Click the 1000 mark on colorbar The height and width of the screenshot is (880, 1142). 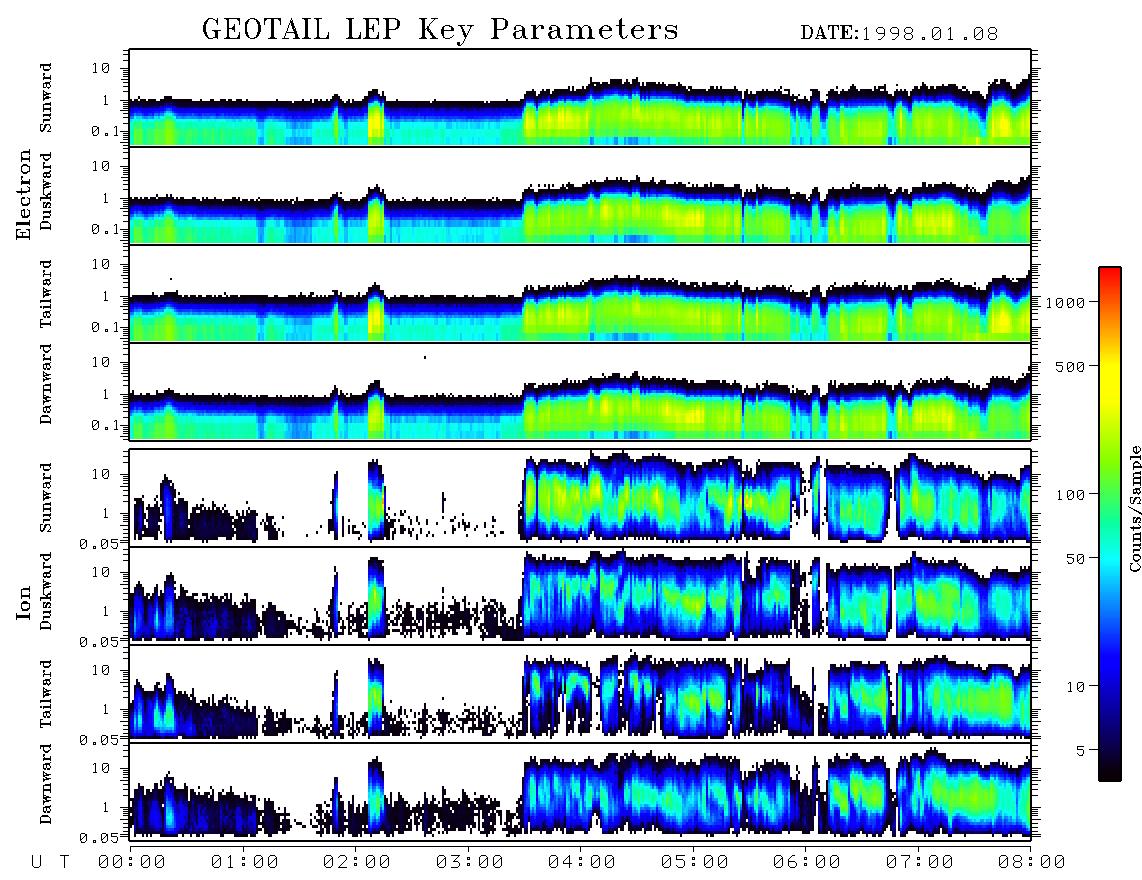1065,302
